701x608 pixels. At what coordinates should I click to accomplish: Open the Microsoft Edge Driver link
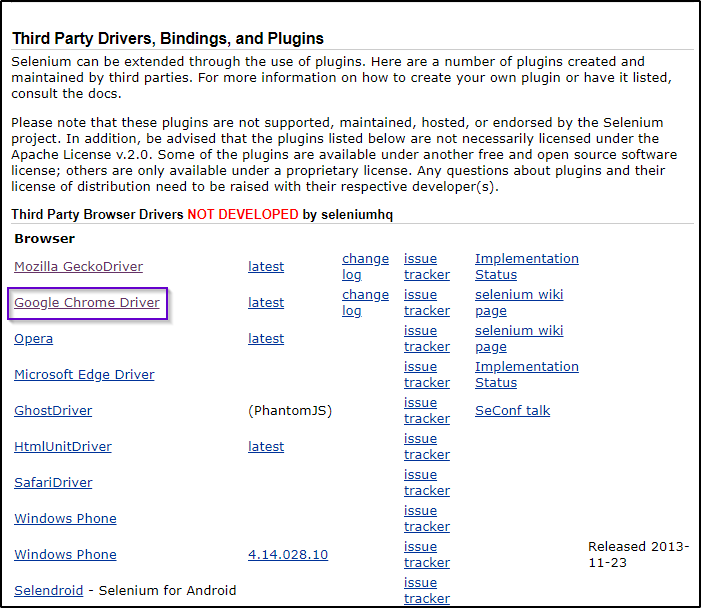pos(84,375)
